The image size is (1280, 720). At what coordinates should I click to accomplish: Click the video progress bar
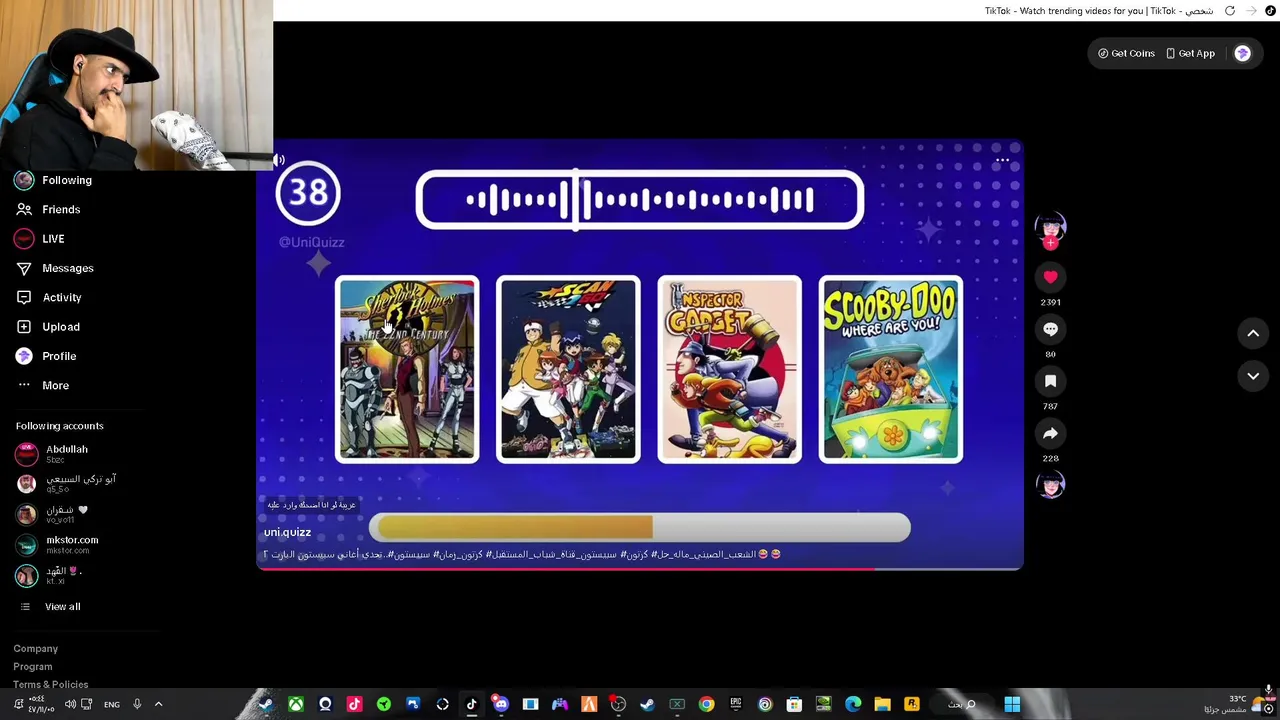(640, 568)
